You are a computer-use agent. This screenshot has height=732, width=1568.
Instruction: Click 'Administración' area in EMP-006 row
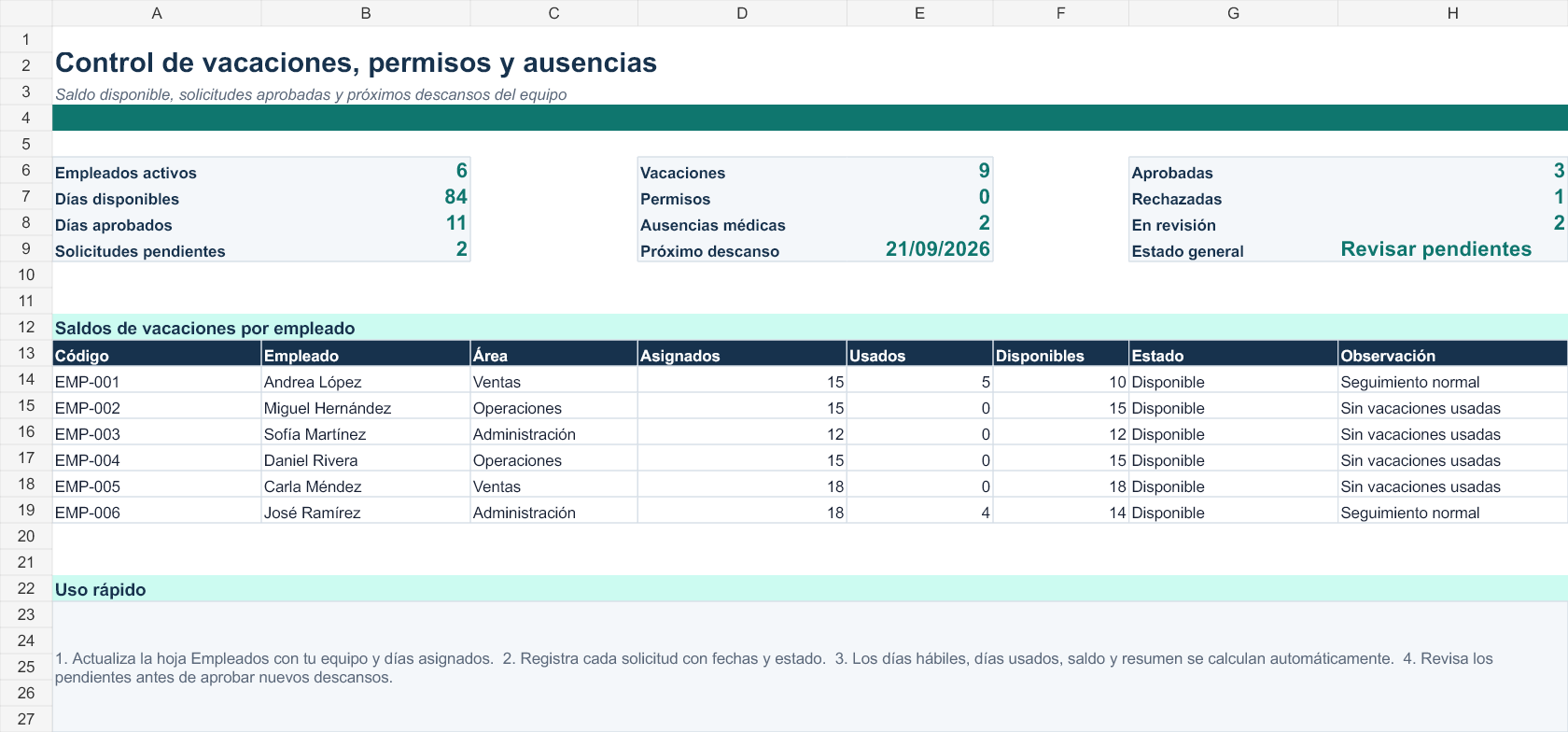[x=524, y=513]
